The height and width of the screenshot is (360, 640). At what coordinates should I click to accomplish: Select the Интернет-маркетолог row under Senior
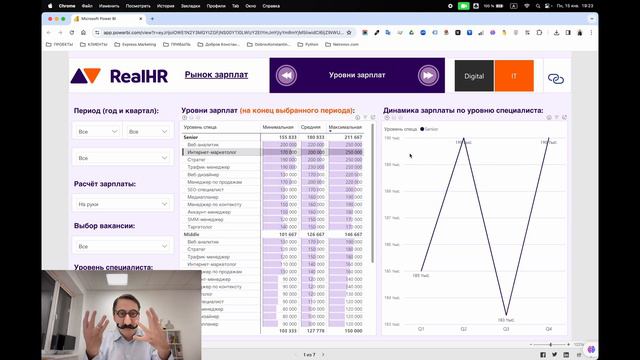click(x=273, y=152)
